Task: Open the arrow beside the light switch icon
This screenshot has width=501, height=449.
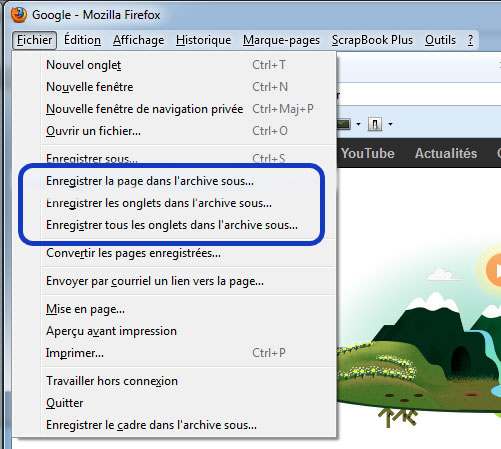Action: tap(390, 124)
